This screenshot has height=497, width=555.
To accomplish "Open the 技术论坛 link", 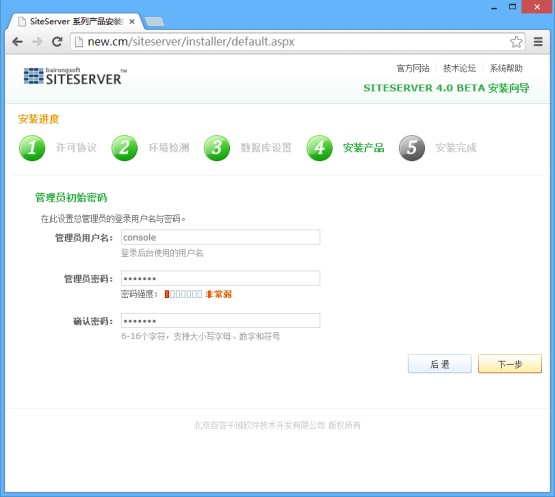I will click(459, 68).
